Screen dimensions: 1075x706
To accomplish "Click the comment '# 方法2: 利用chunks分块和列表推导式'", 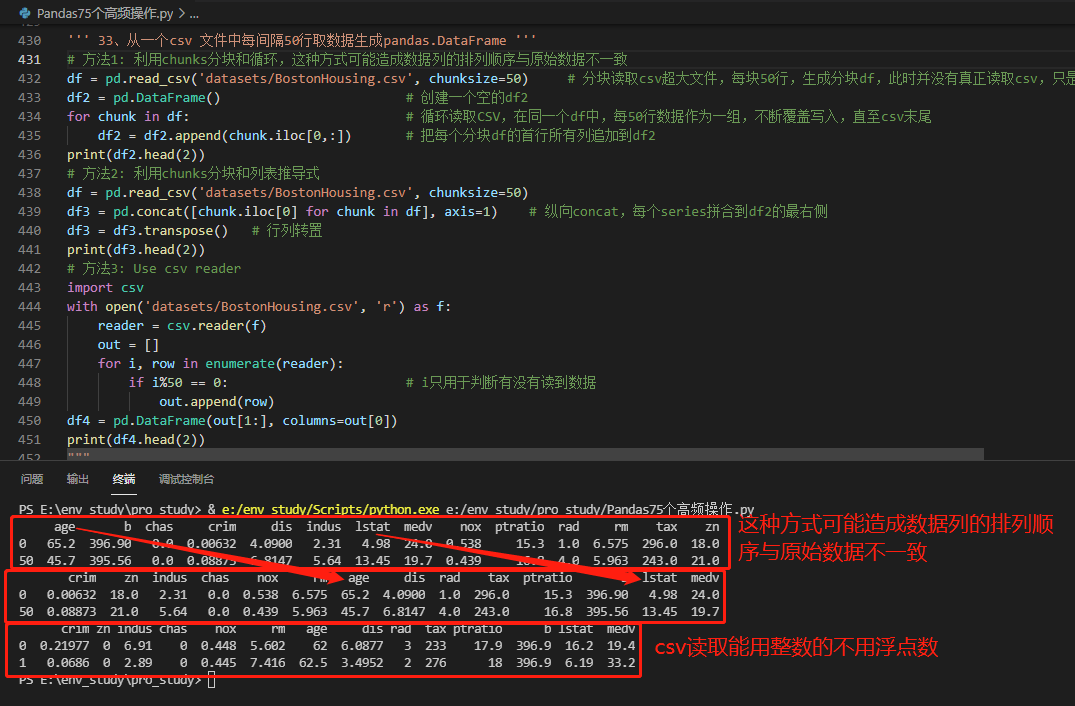I will [193, 173].
